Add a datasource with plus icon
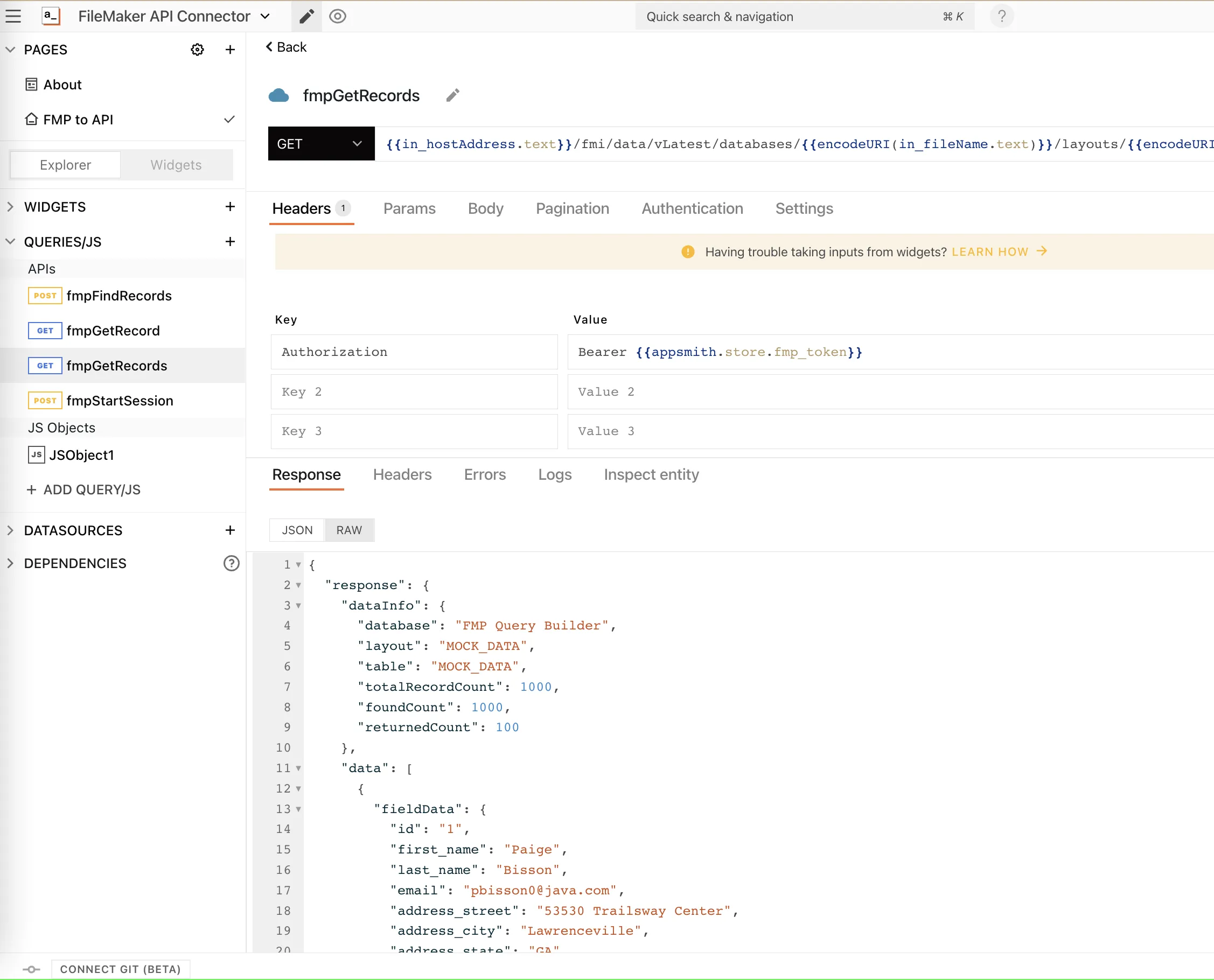This screenshot has height=980, width=1214. pyautogui.click(x=230, y=530)
